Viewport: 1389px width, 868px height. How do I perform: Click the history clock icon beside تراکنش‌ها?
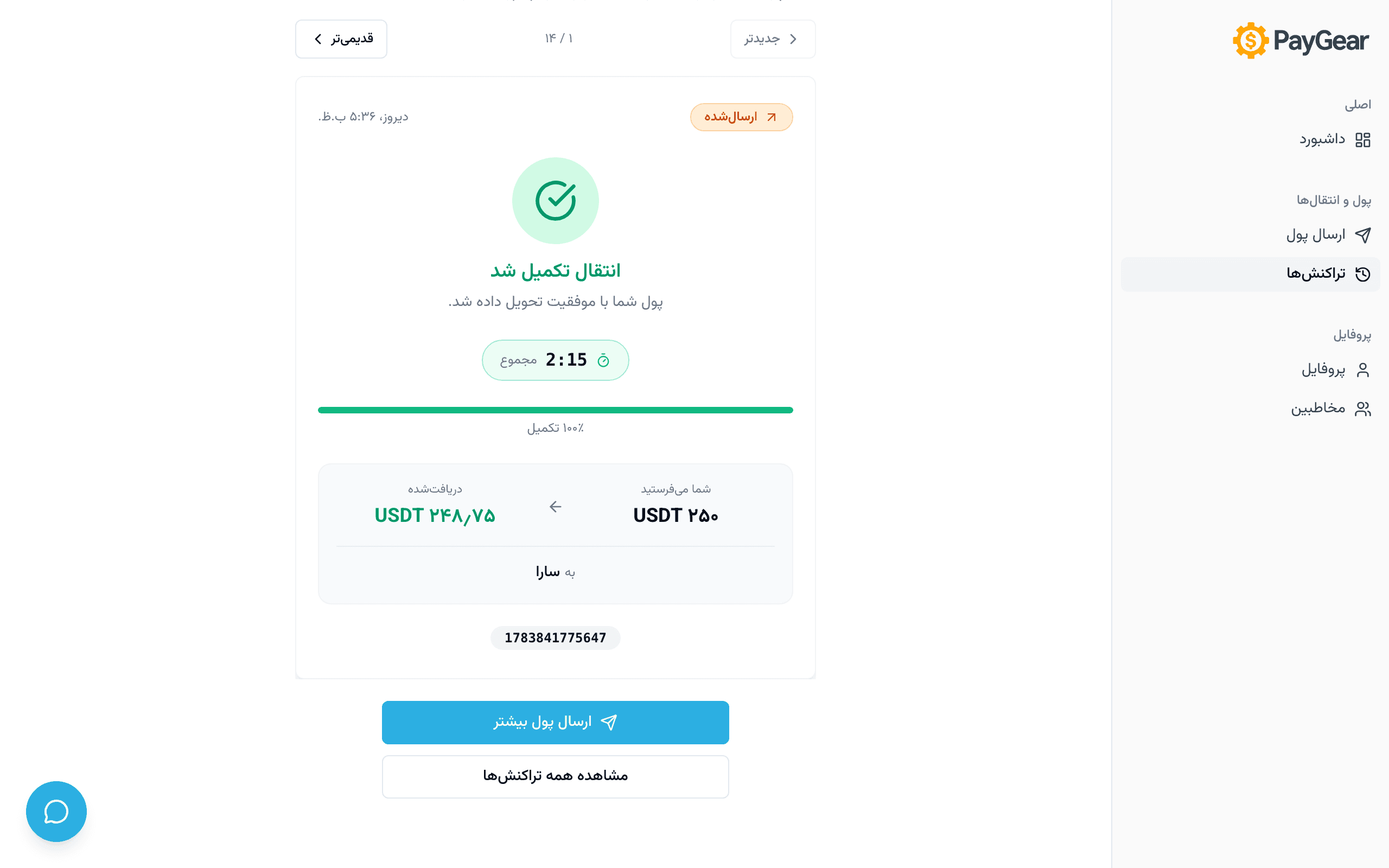pyautogui.click(x=1362, y=274)
